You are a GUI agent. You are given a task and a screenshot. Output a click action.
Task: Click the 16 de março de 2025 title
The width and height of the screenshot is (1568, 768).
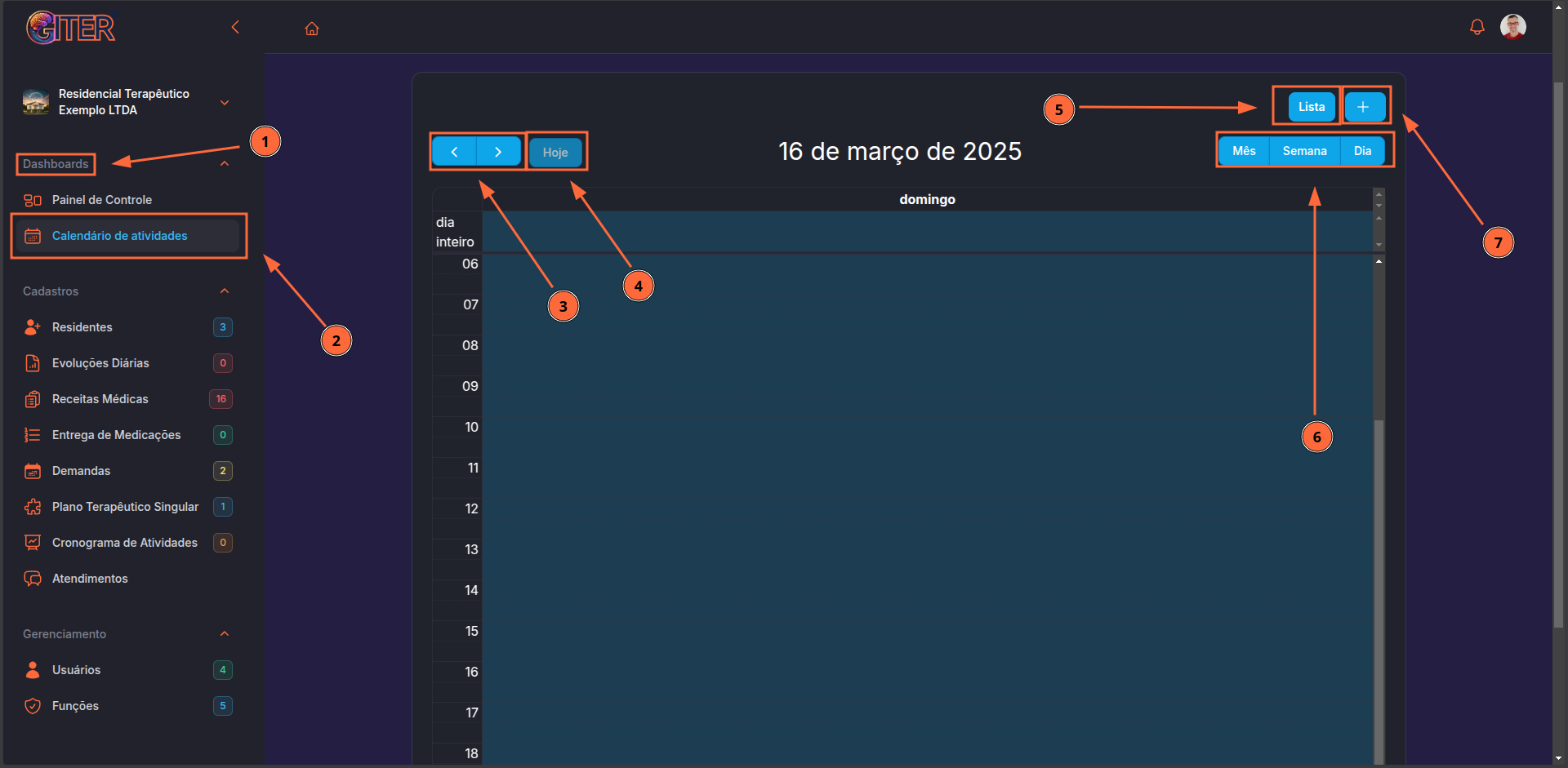tap(900, 151)
